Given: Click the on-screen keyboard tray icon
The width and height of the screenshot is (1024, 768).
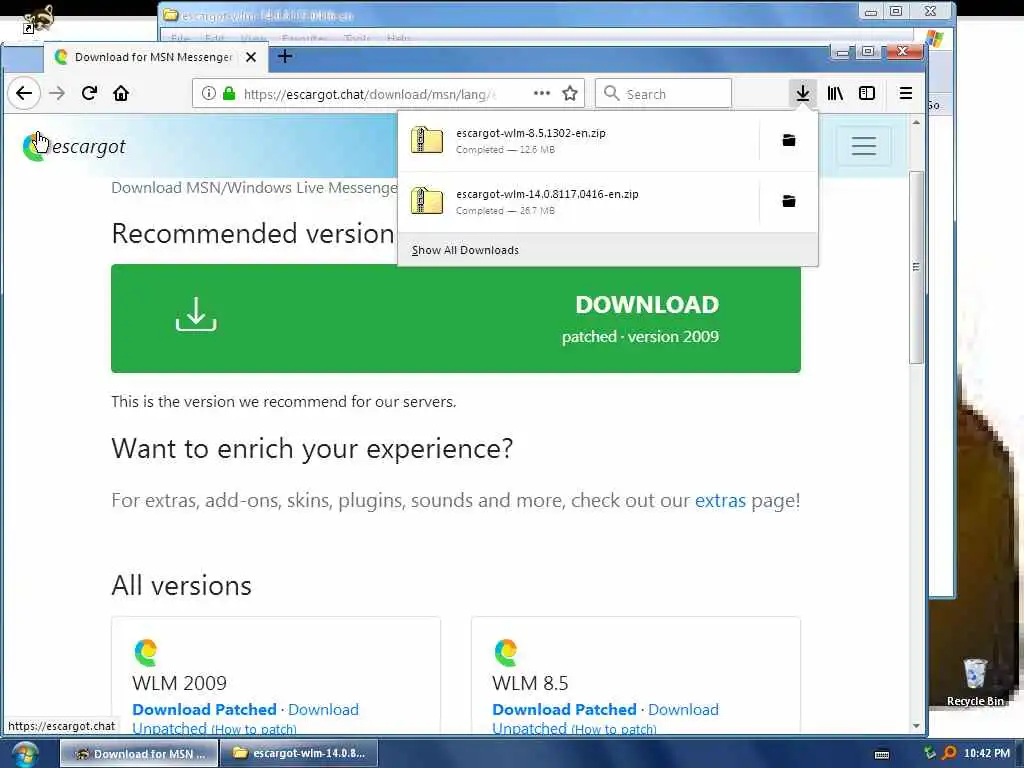Looking at the screenshot, I should [x=882, y=755].
